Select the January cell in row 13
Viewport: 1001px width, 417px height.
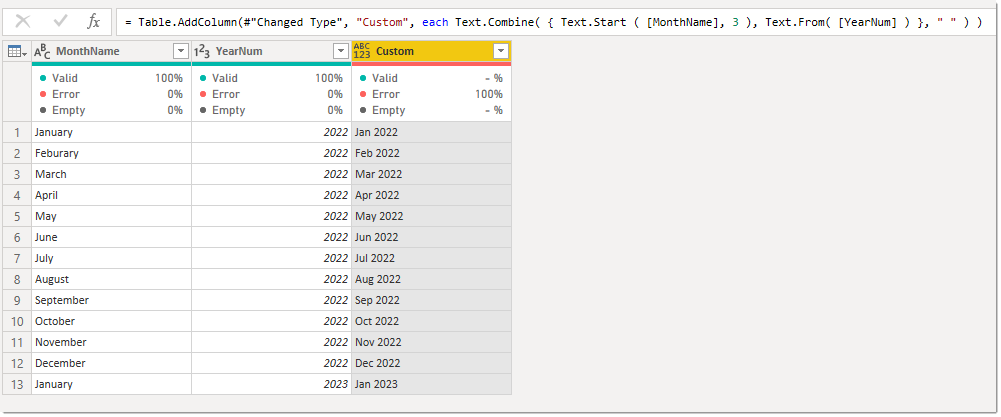111,384
